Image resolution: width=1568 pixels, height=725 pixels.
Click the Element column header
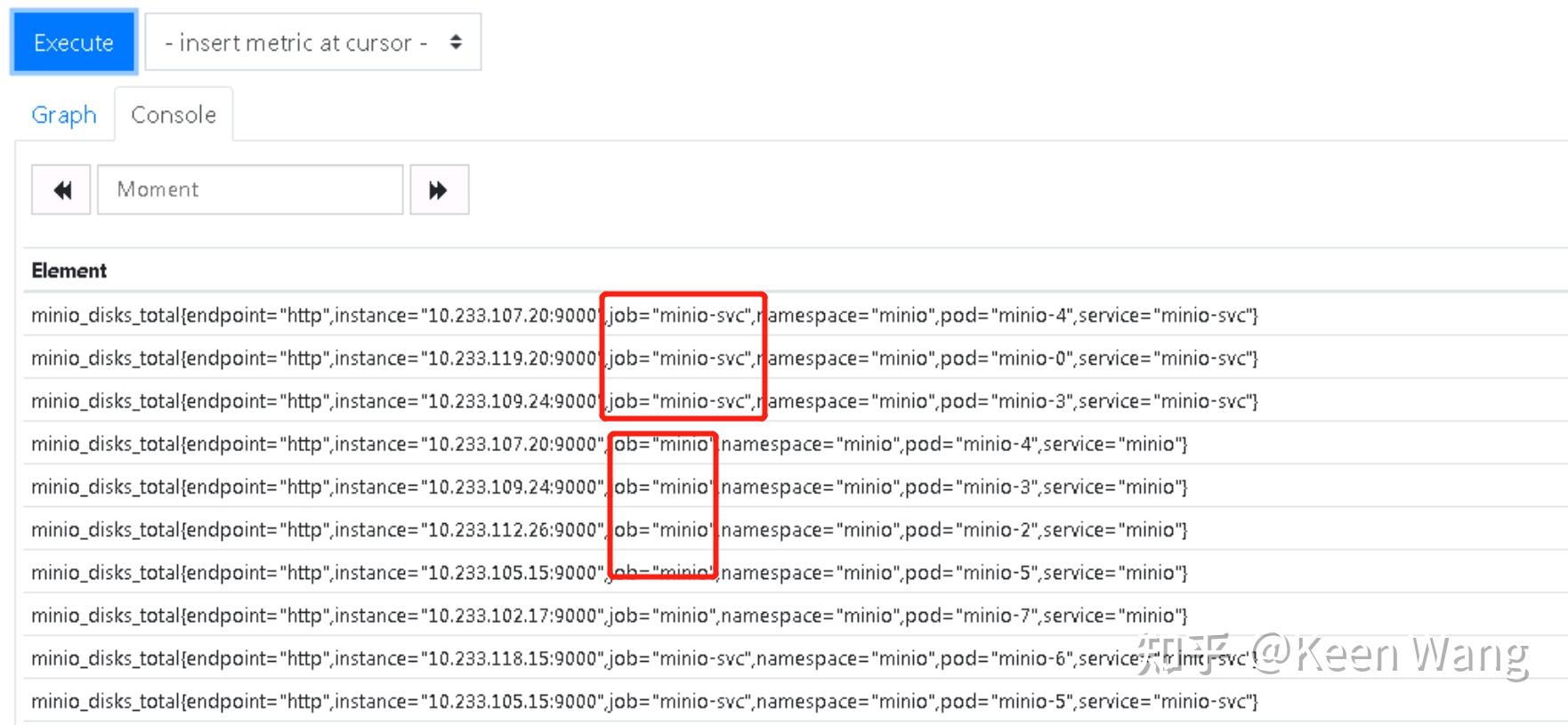[x=69, y=270]
